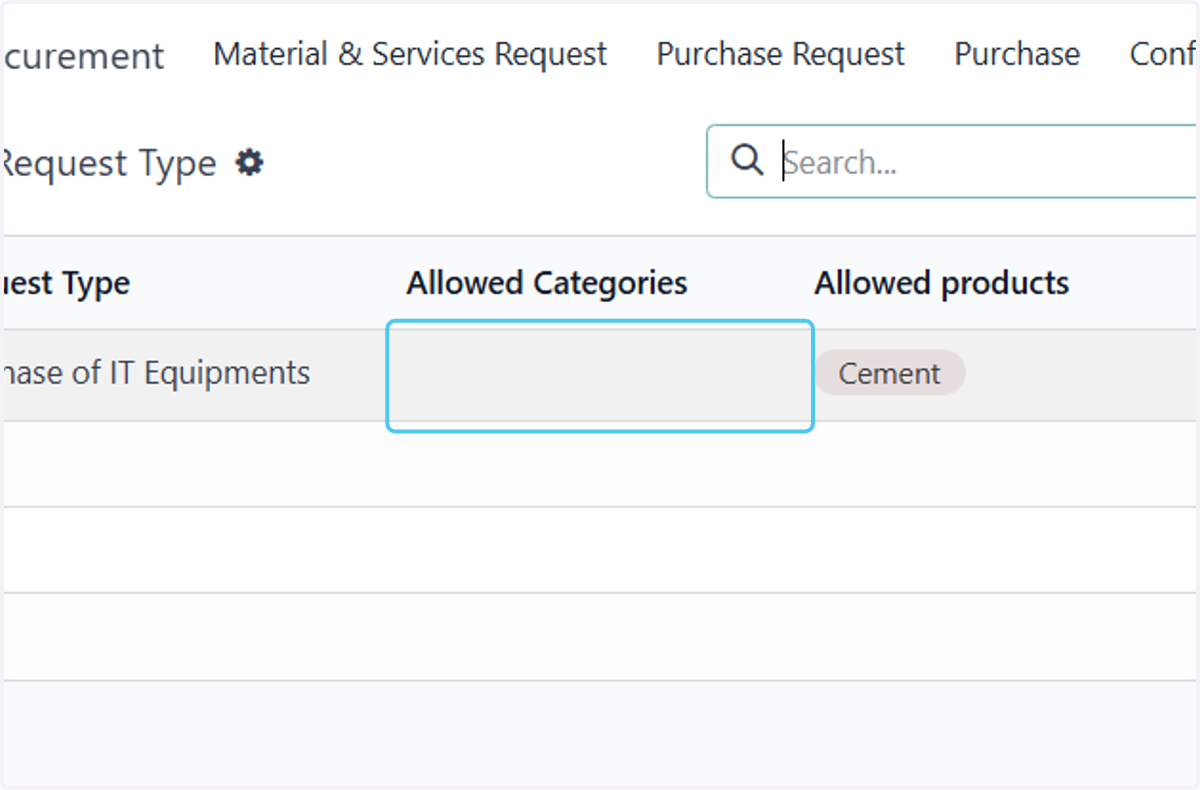Click the magnifier search icon
The image size is (1200, 790).
pos(747,160)
